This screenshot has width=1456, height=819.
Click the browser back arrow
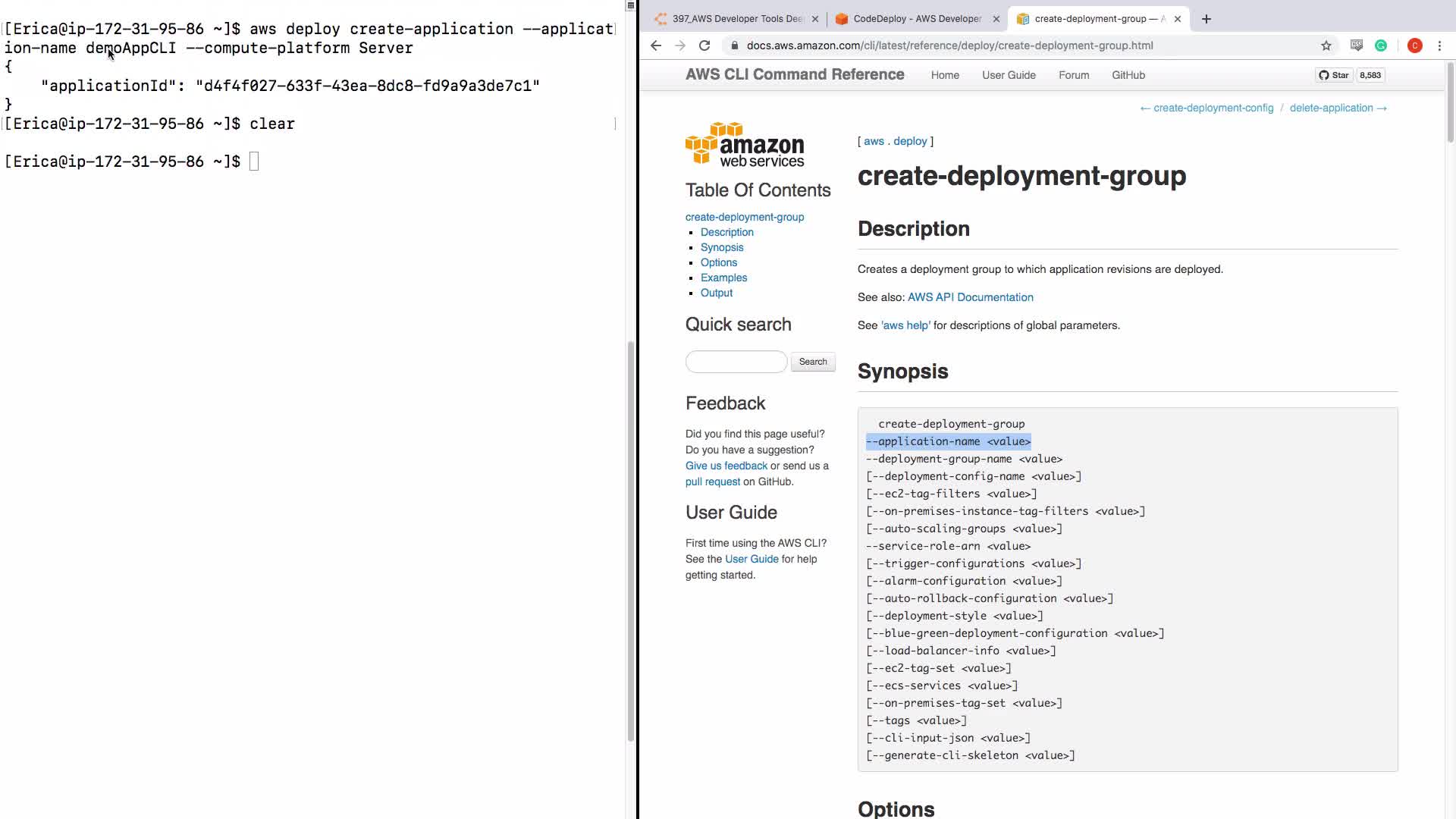pos(656,45)
